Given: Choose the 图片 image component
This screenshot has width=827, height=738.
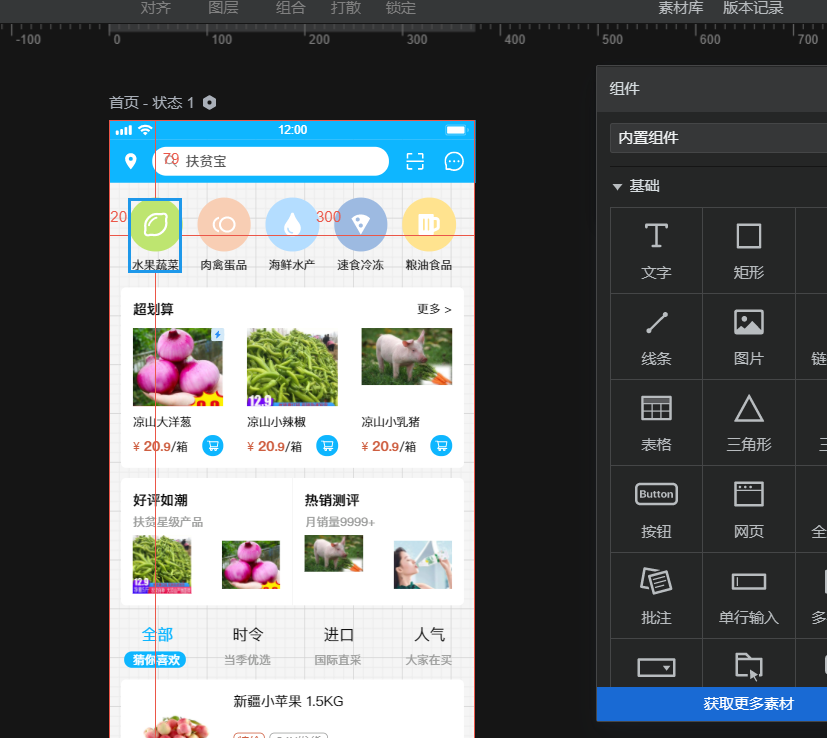Looking at the screenshot, I should tap(748, 337).
